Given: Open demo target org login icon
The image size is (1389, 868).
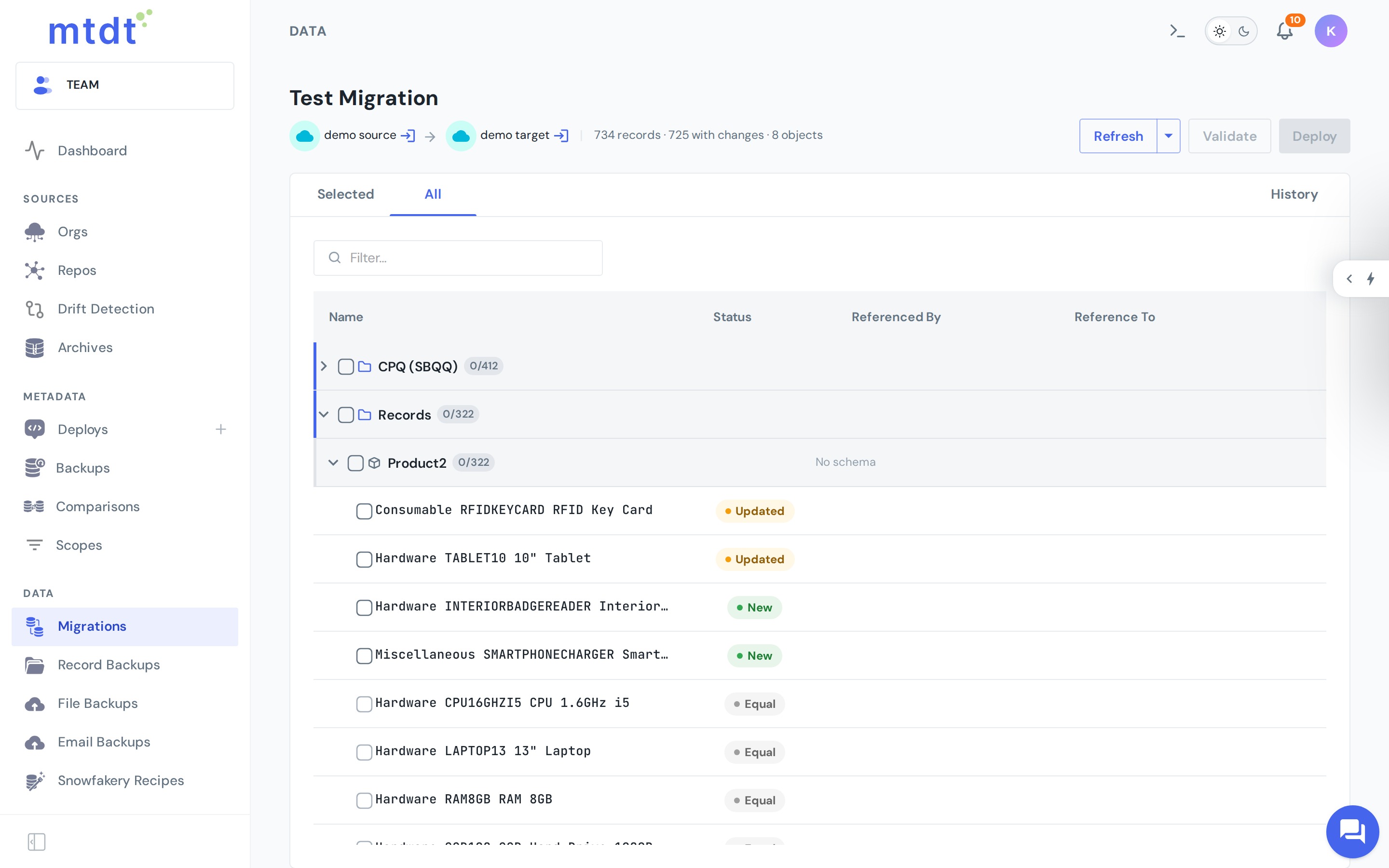Looking at the screenshot, I should point(561,136).
